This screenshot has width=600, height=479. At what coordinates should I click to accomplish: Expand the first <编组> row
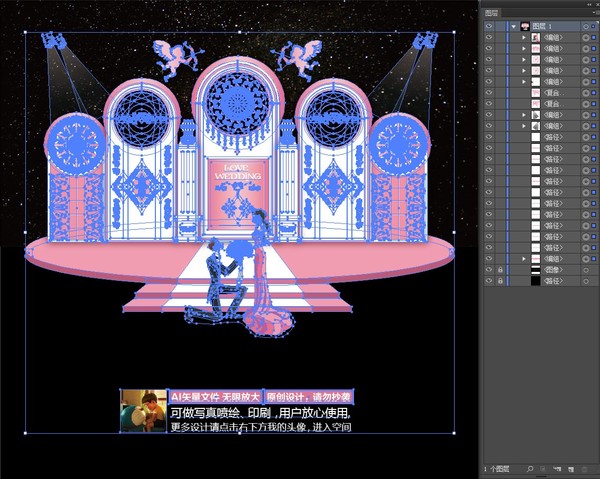point(524,37)
